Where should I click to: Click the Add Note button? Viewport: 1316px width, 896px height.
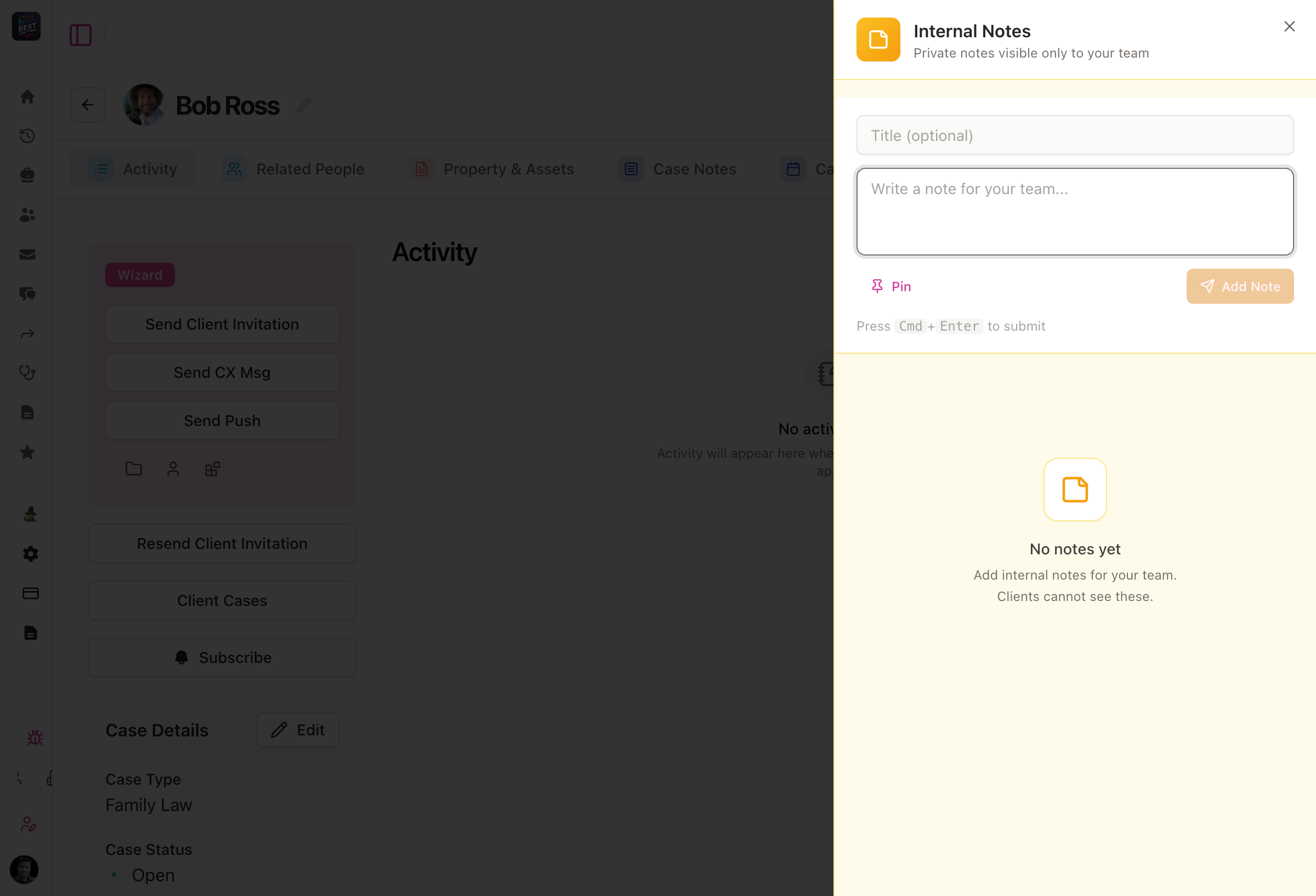click(1240, 286)
